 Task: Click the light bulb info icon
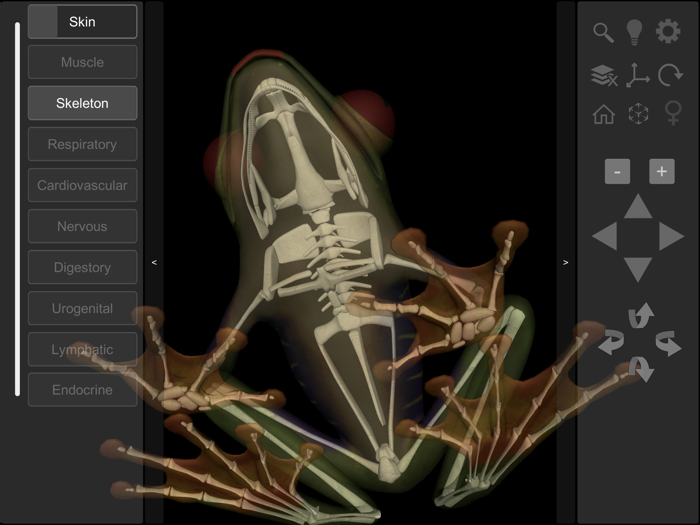(x=634, y=32)
